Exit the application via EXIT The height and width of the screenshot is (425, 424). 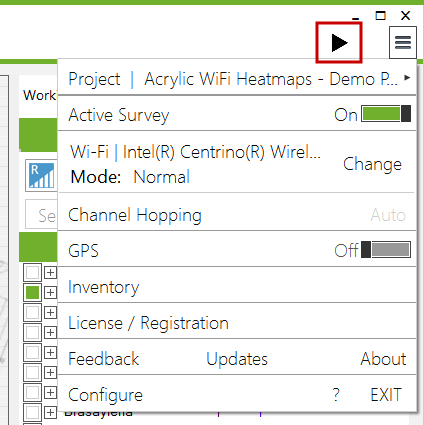[386, 395]
